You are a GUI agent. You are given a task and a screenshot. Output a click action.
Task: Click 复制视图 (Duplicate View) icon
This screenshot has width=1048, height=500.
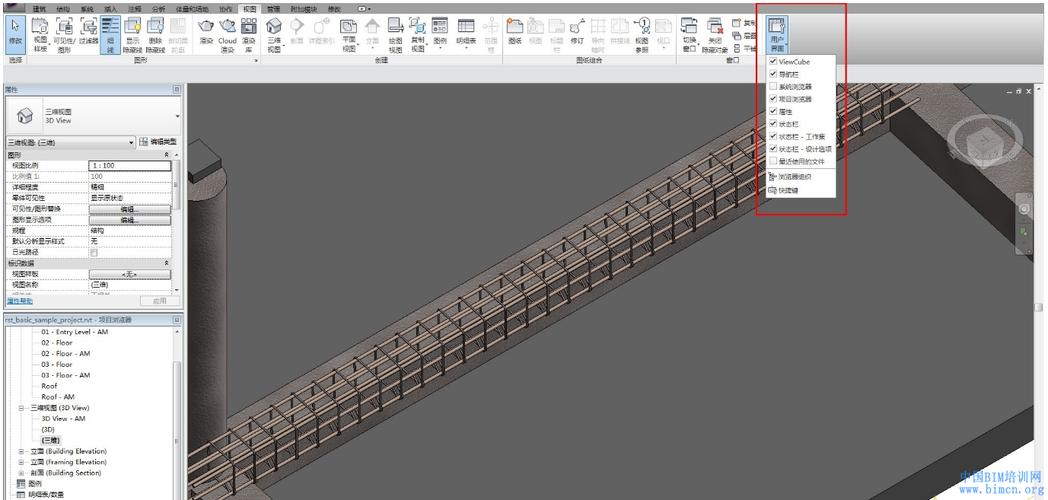click(418, 35)
